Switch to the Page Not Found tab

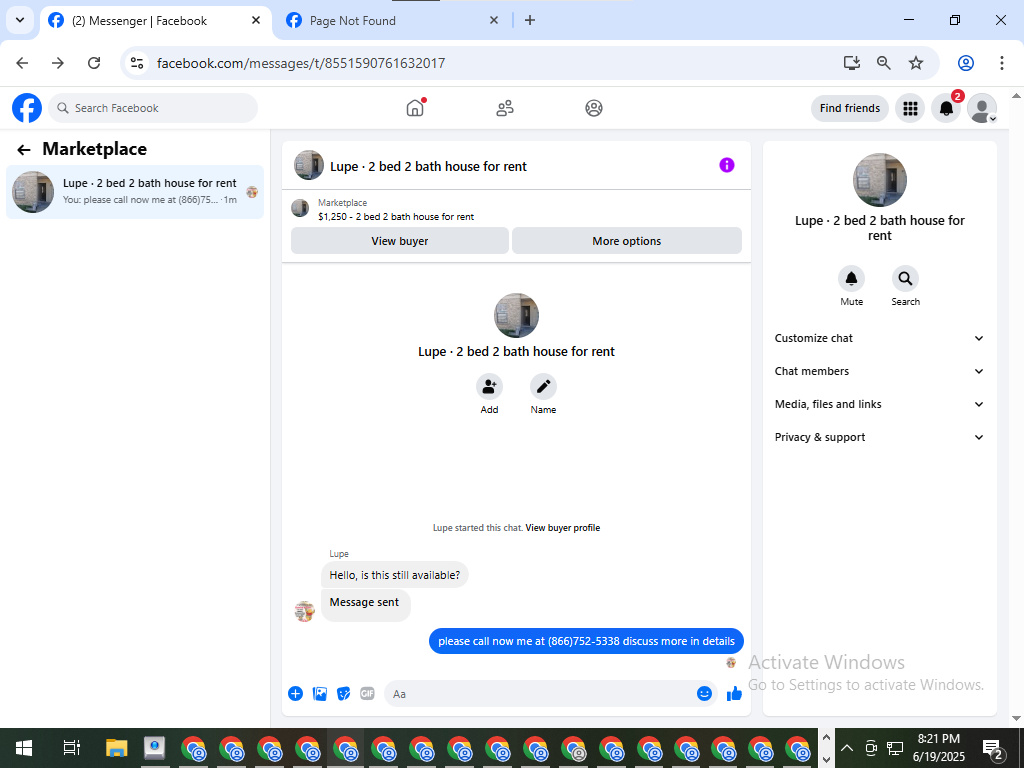tap(392, 21)
